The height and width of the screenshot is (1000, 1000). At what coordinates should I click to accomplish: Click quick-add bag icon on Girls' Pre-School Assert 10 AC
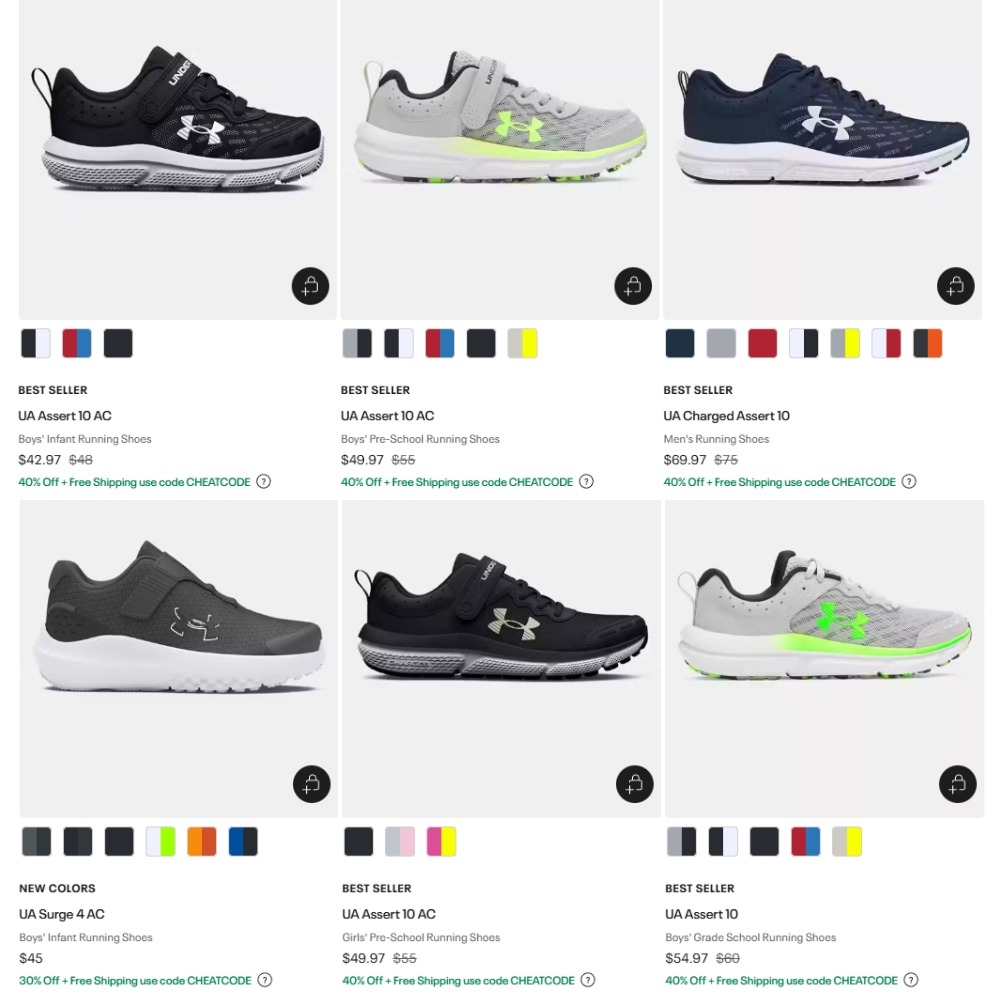coord(635,784)
